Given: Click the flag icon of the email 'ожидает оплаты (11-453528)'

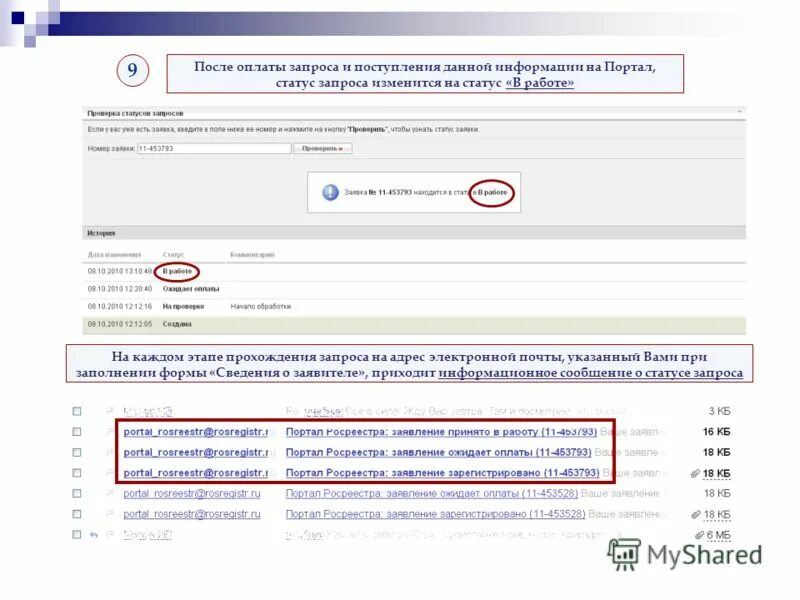Looking at the screenshot, I should pos(109,493).
